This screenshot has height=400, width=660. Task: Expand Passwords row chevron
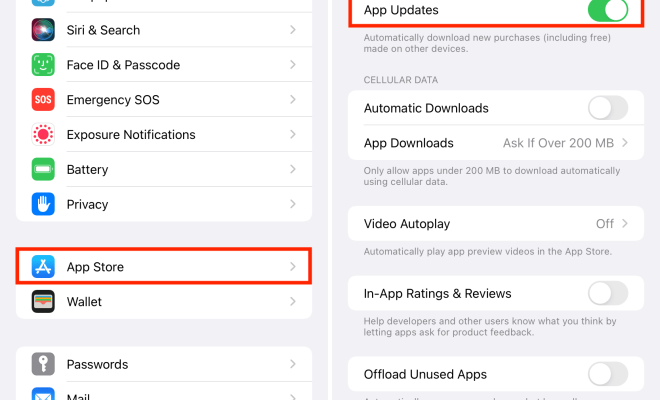[x=293, y=364]
